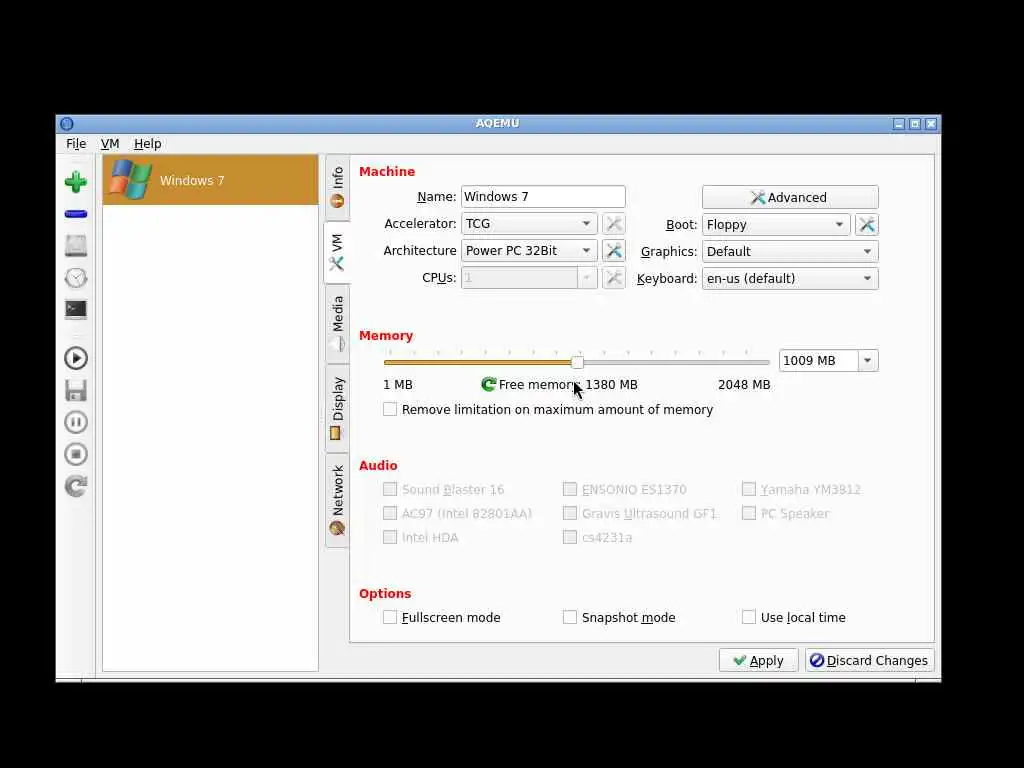Toggle Intel HDA checkbox
1024x768 pixels.
[390, 537]
